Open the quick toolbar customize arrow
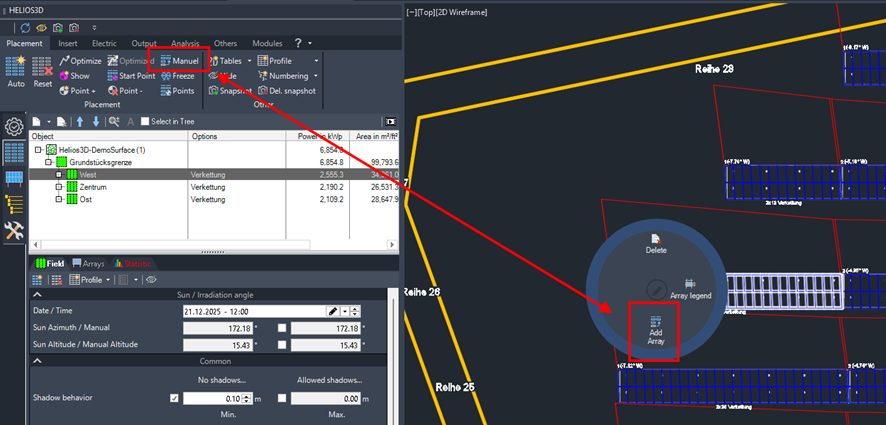Image resolution: width=886 pixels, height=425 pixels. 94,27
